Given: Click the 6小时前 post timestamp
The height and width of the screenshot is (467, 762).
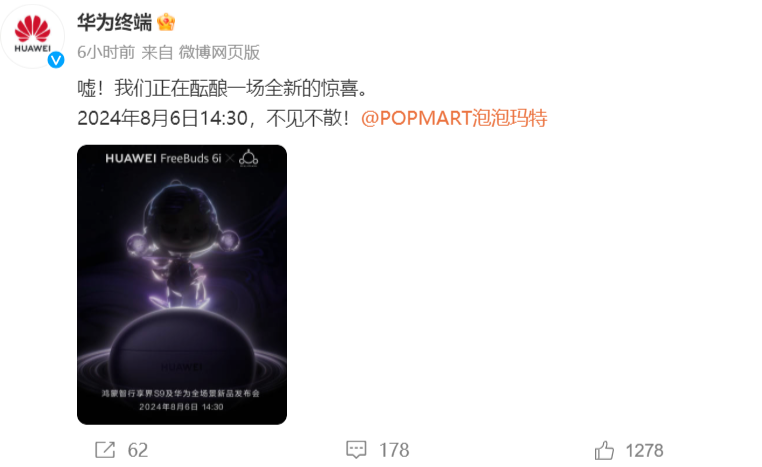Looking at the screenshot, I should pos(106,52).
